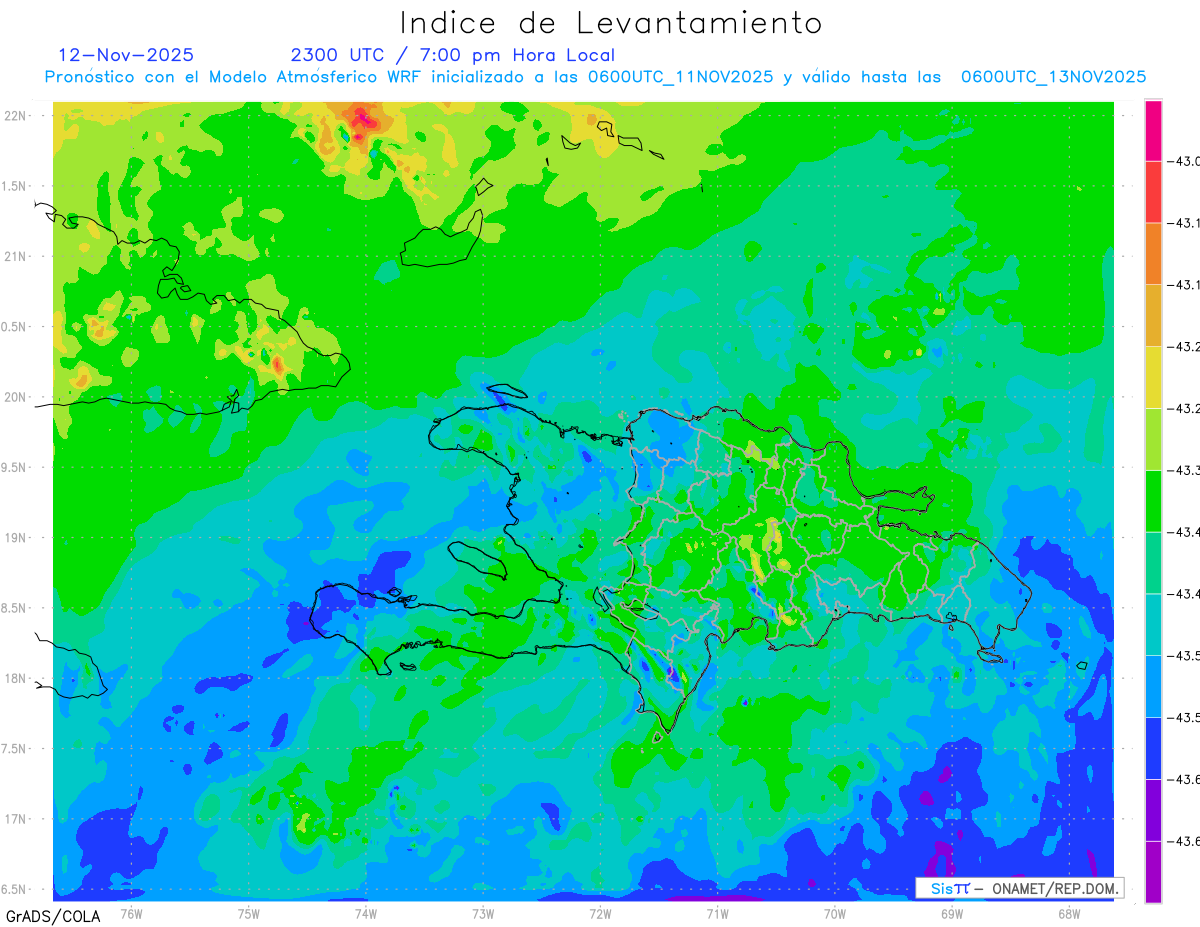Image resolution: width=1200 pixels, height=927 pixels.
Task: Click the "72W" longitude label
Action: [600, 913]
